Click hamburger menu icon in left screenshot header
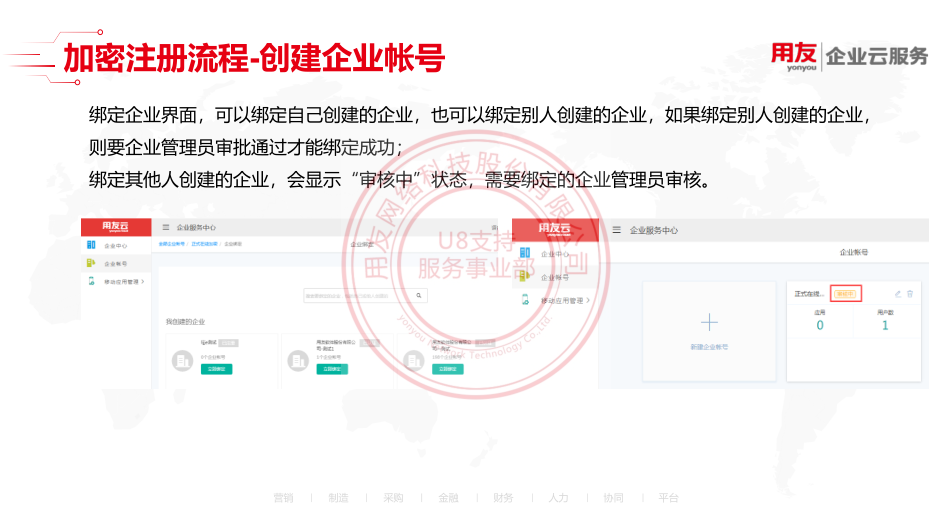Viewport: 952px width, 527px height. (x=166, y=227)
